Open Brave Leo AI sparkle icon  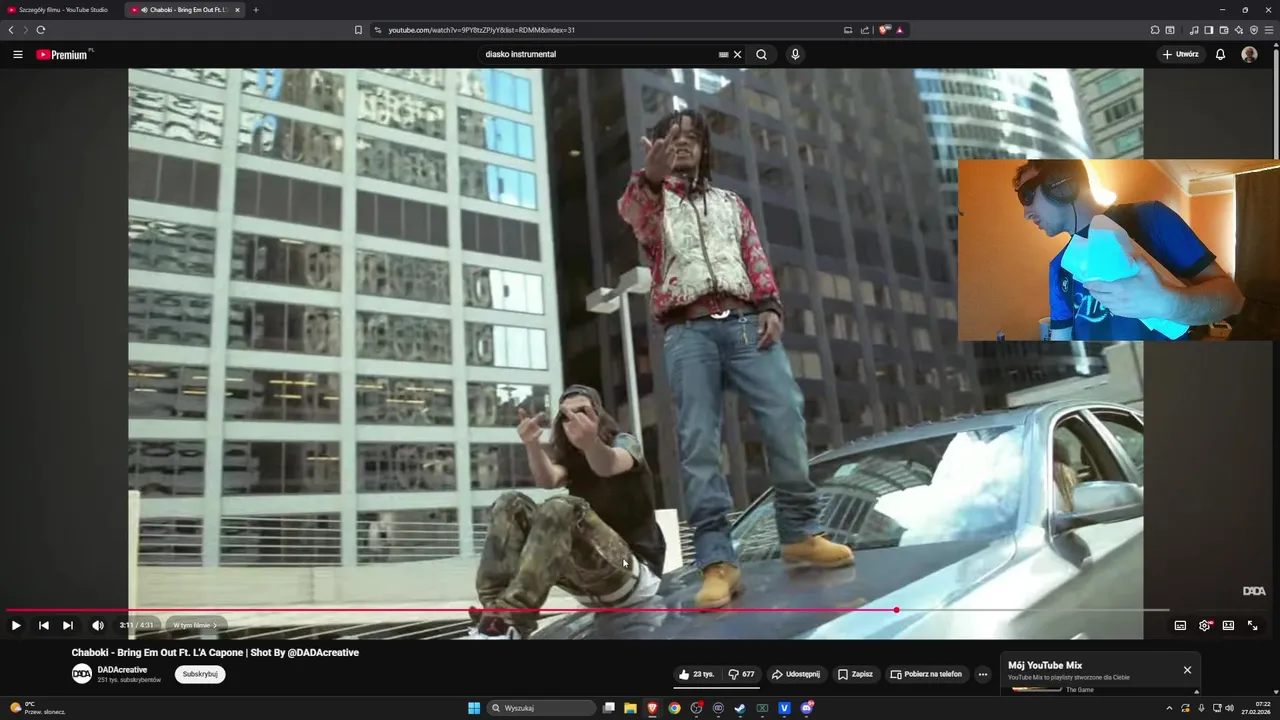pyautogui.click(x=1239, y=30)
